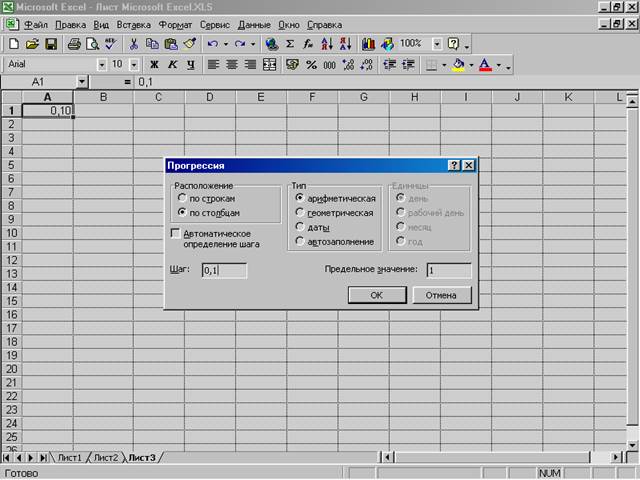The height and width of the screenshot is (480, 640).
Task: Toggle bold formatting (Ж) button
Action: tap(155, 64)
